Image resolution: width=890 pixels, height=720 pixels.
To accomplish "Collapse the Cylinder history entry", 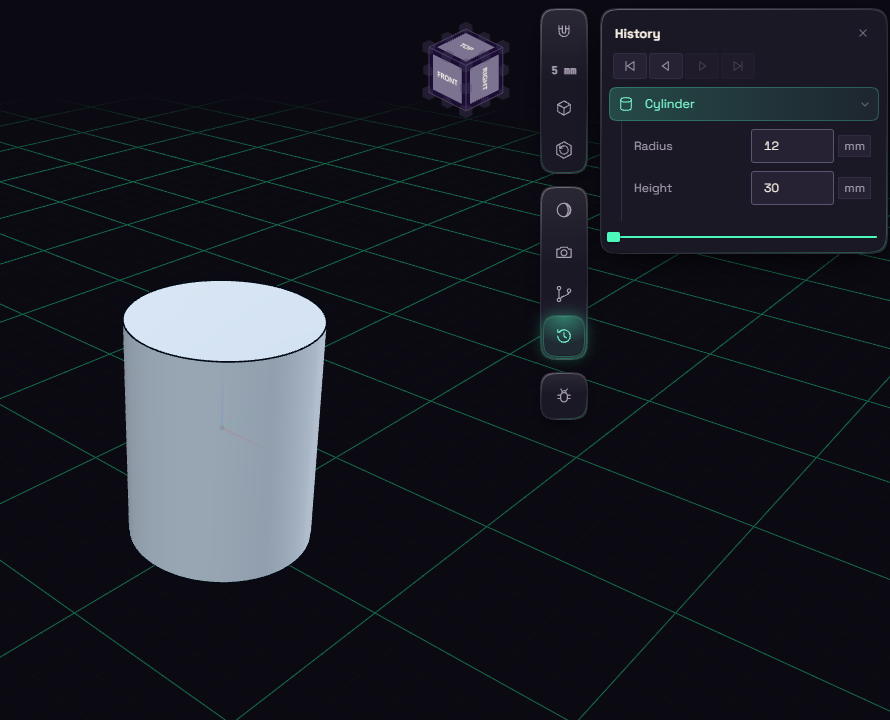I will click(864, 104).
